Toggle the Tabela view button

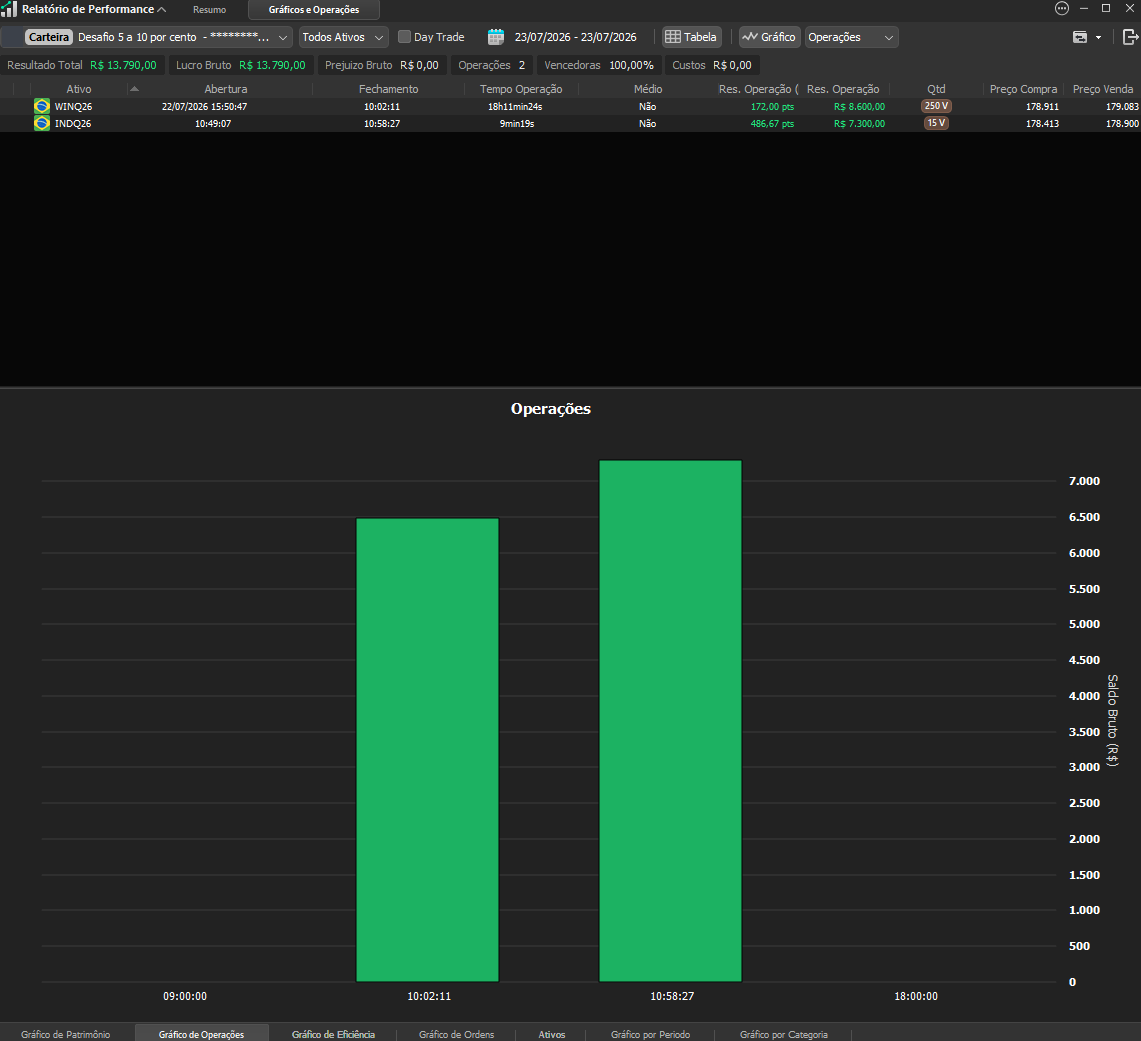[691, 37]
